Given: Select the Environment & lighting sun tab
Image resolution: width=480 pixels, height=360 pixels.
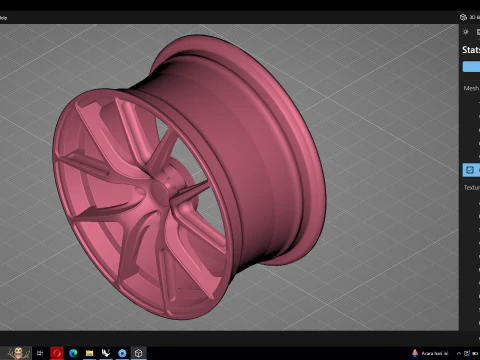Looking at the screenshot, I should tap(466, 32).
